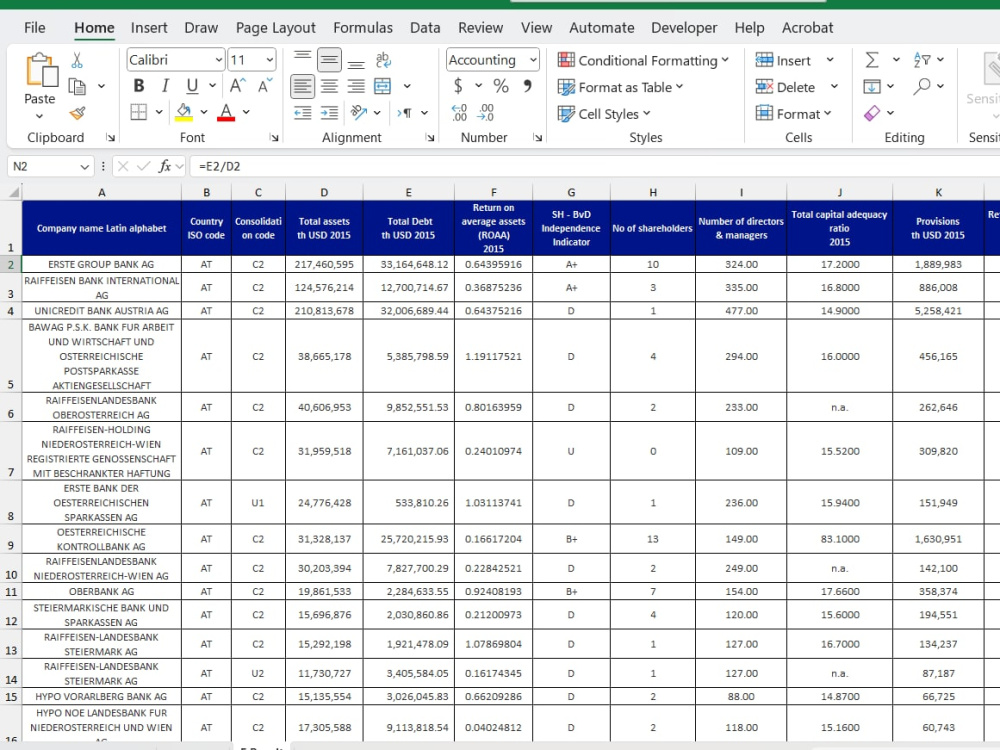Expand the Calibri font name dropdown
Image resolution: width=1000 pixels, height=750 pixels.
coord(219,60)
